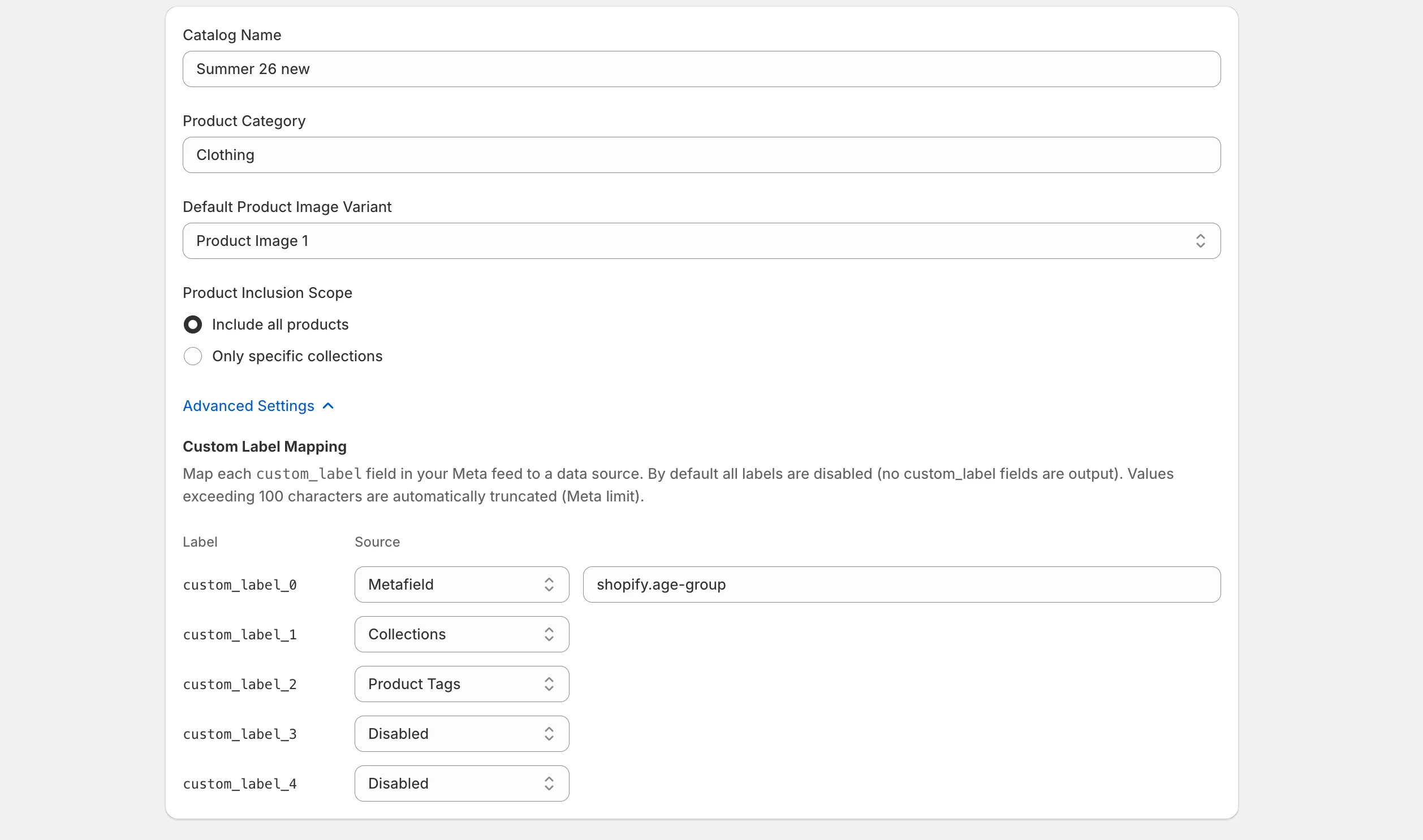Click the Default Product Image Variant label
The height and width of the screenshot is (840, 1423).
click(x=287, y=207)
